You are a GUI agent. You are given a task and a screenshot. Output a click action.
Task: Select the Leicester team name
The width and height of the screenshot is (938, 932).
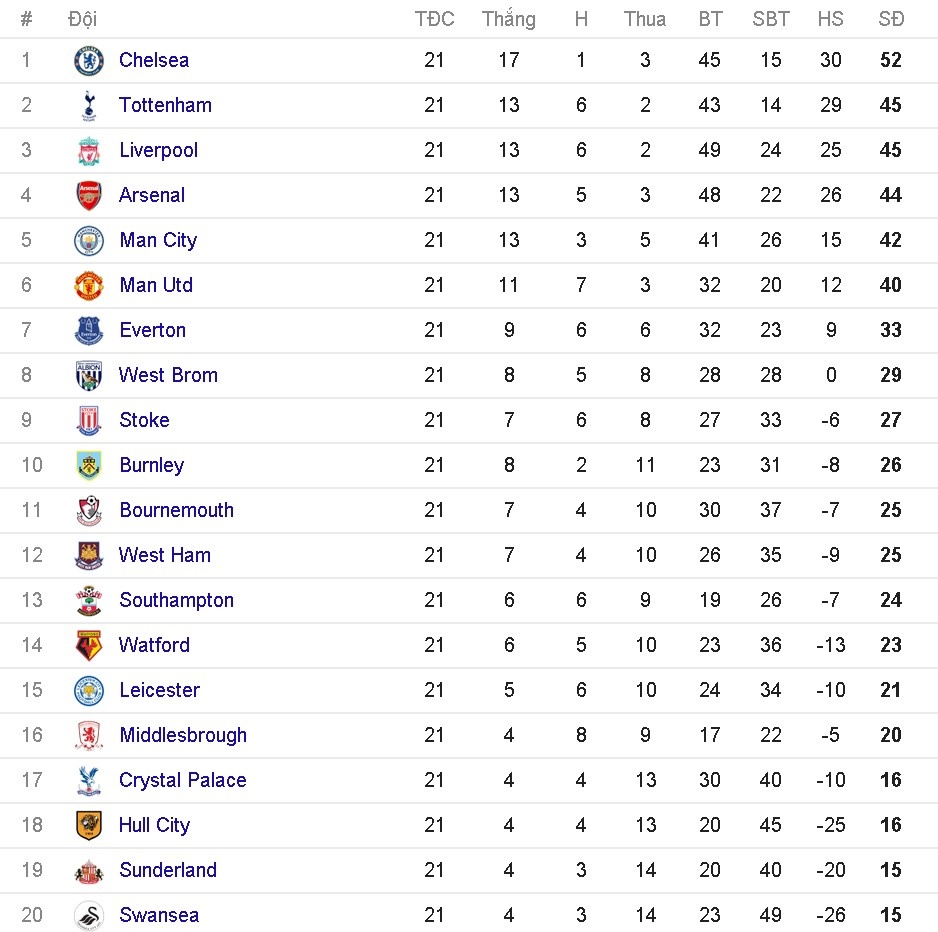pyautogui.click(x=159, y=690)
